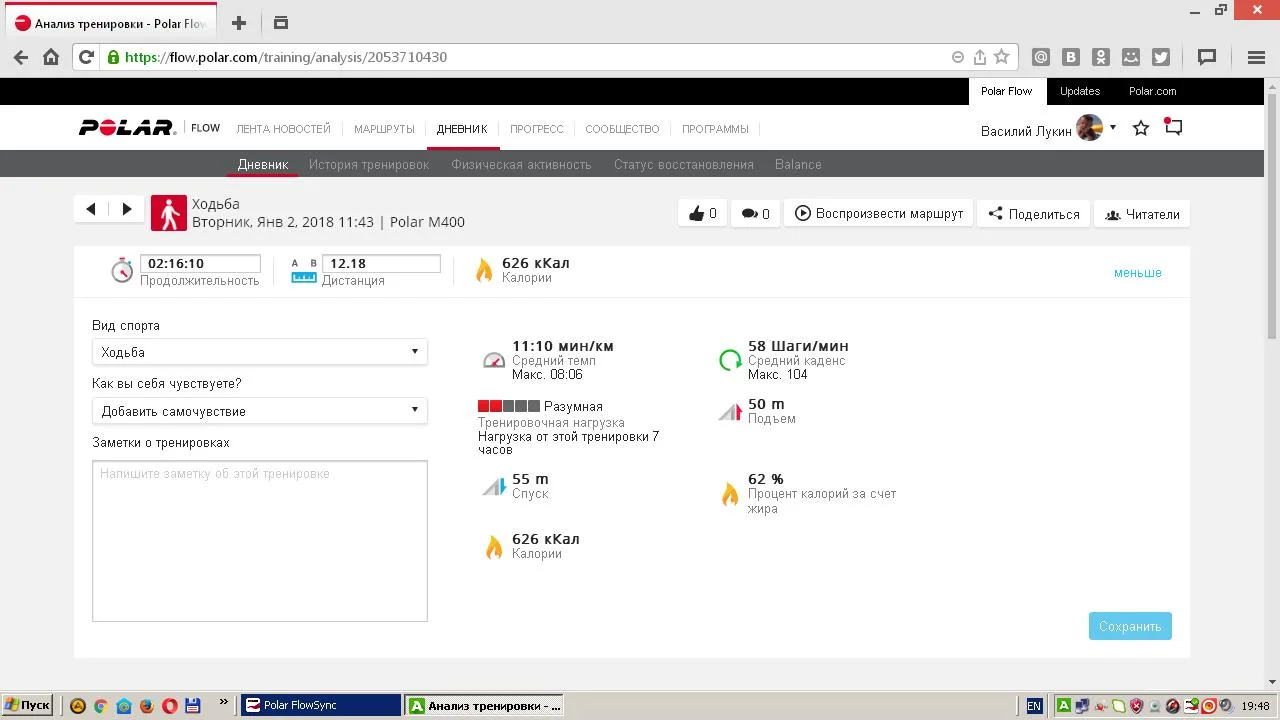The image size is (1280, 720).
Task: Go to previous training with left arrow
Action: (91, 209)
